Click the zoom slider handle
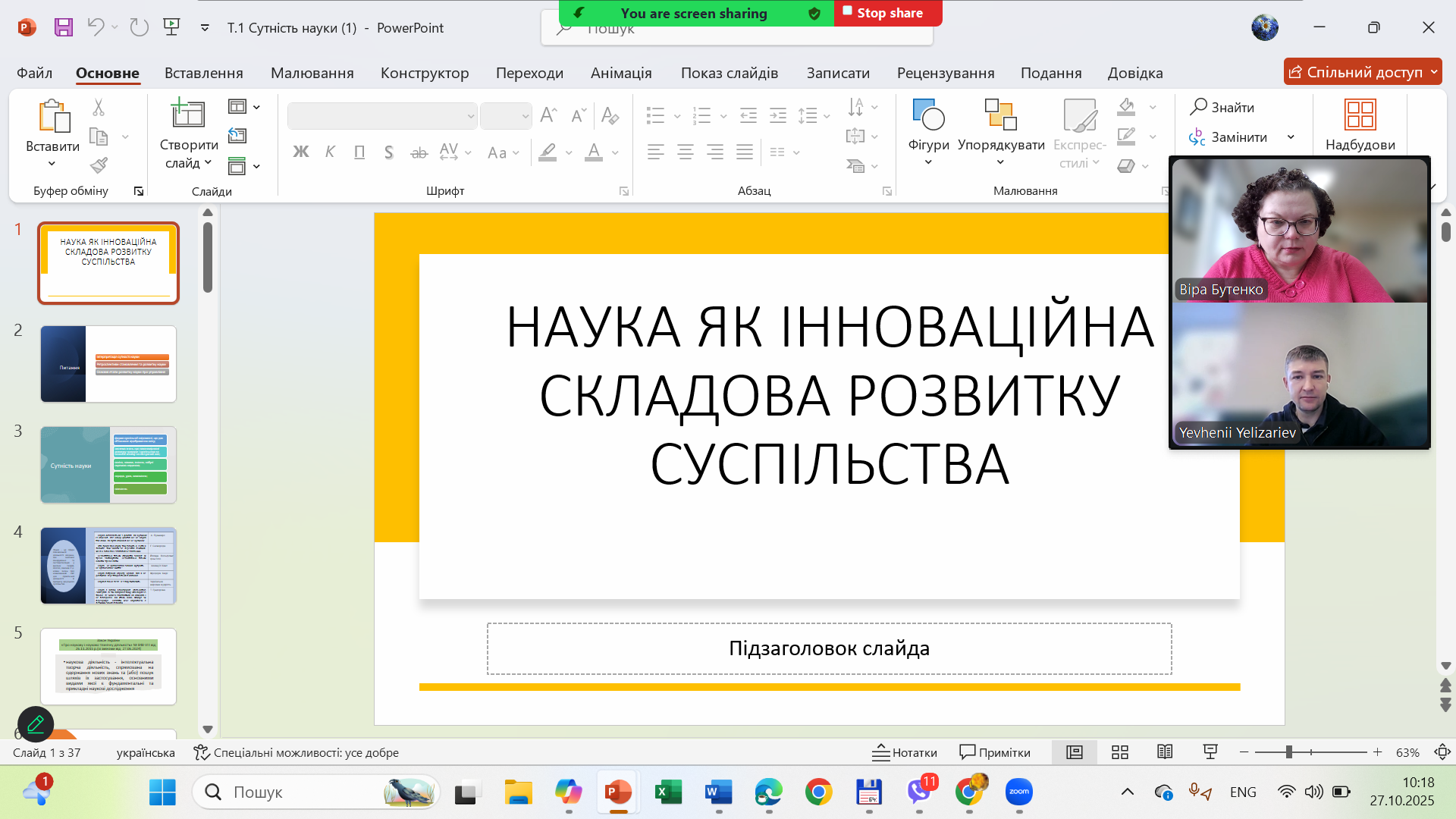 [1288, 752]
